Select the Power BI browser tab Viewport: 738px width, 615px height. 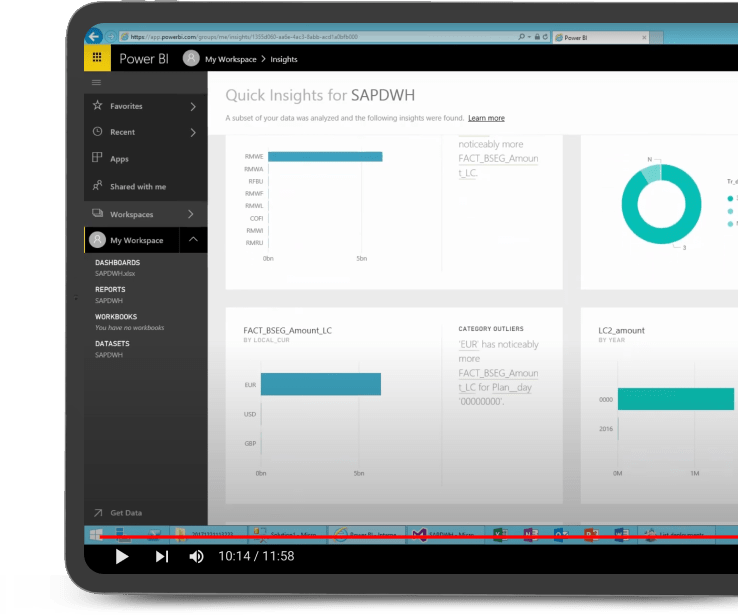[x=601, y=38]
